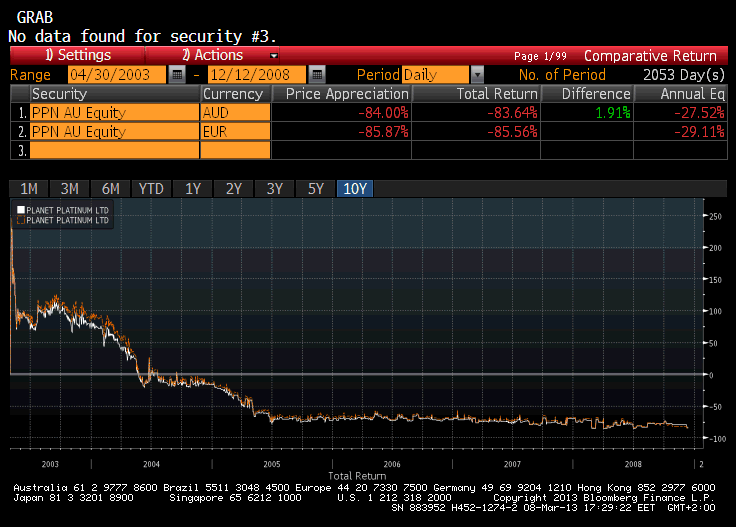
Task: Click the row number 3 cell
Action: click(x=20, y=150)
